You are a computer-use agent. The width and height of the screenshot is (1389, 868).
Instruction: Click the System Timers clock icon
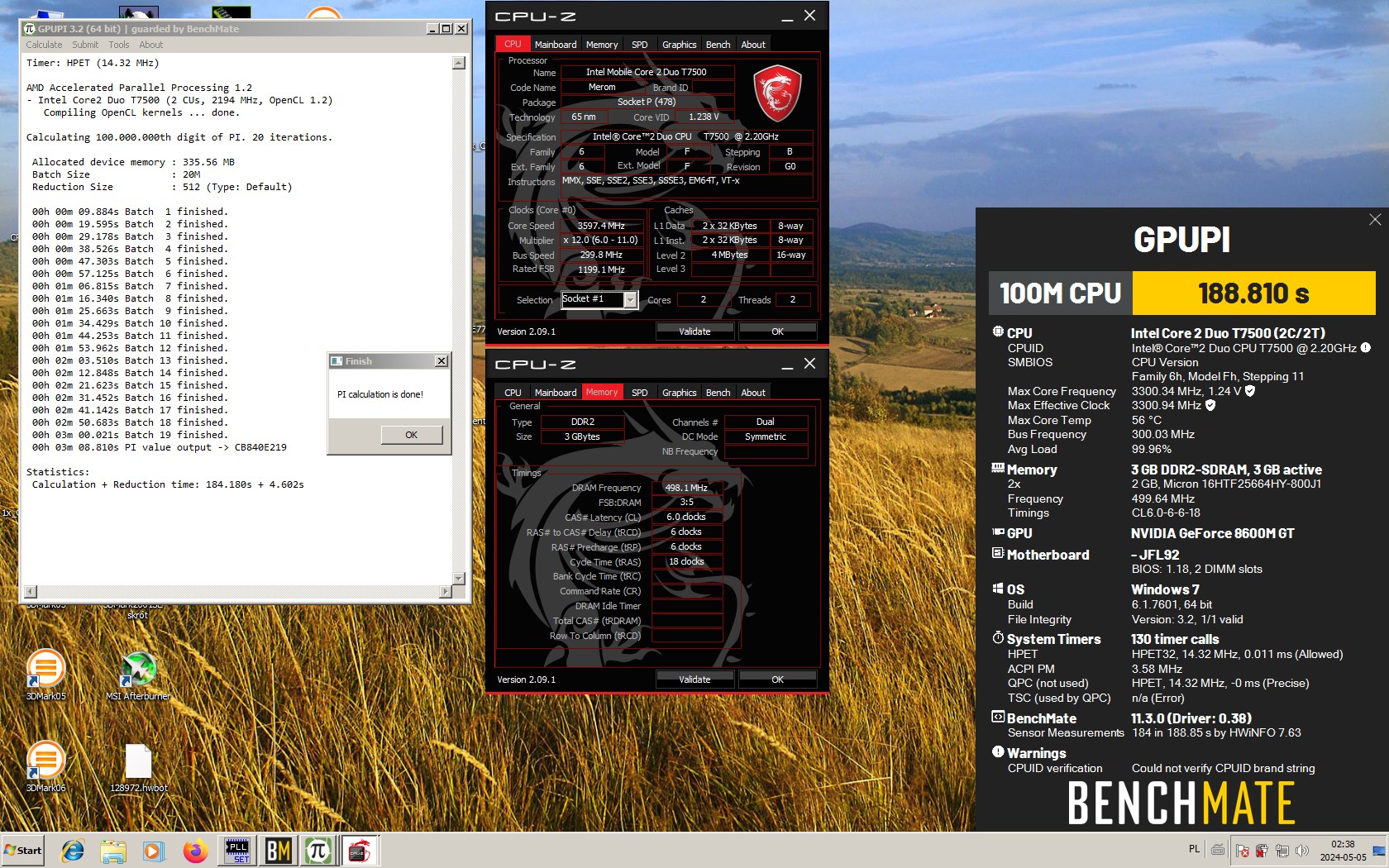tap(998, 638)
